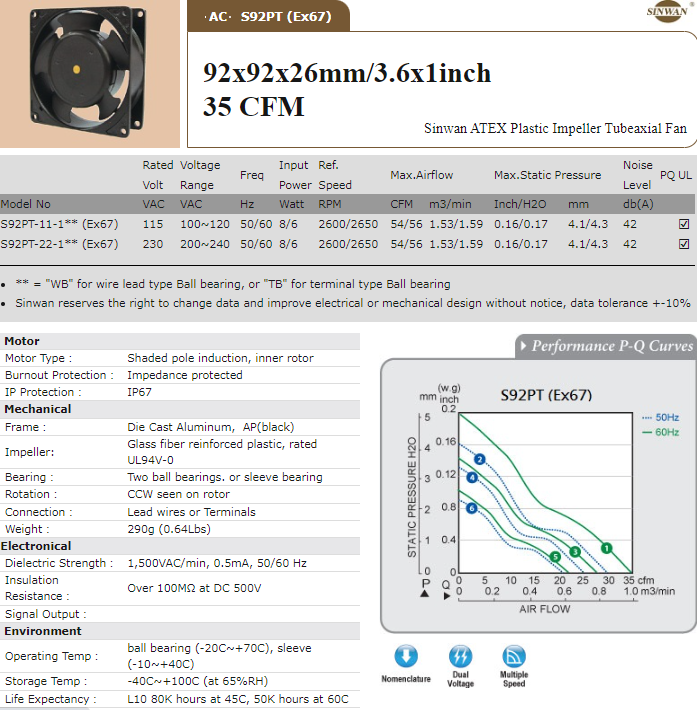Image resolution: width=697 pixels, height=710 pixels.
Task: Expand the Performance P-Q Curves header arrow
Action: pos(522,347)
